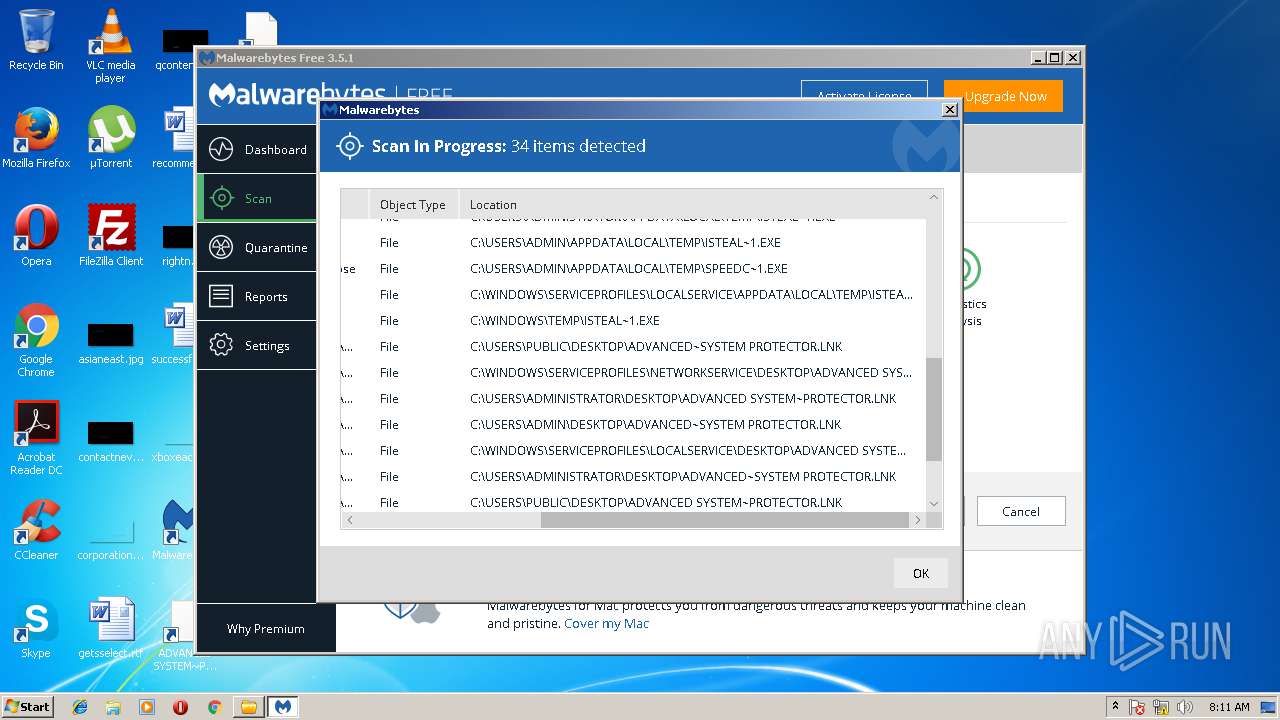Screen dimensions: 1280x720
Task: Click the Cancel scan button
Action: (x=1021, y=511)
